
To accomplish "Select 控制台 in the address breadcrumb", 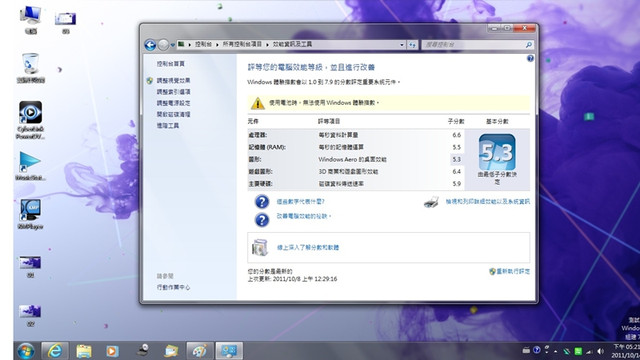I will pos(203,44).
